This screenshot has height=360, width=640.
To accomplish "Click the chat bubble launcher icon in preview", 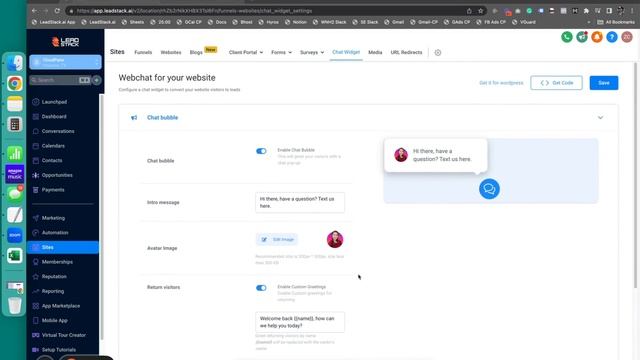I will click(x=489, y=189).
